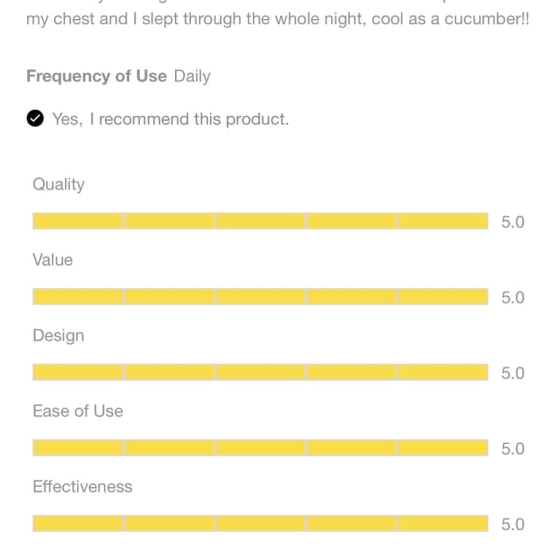Click the Design rating bar
The height and width of the screenshot is (560, 560).
(x=260, y=372)
